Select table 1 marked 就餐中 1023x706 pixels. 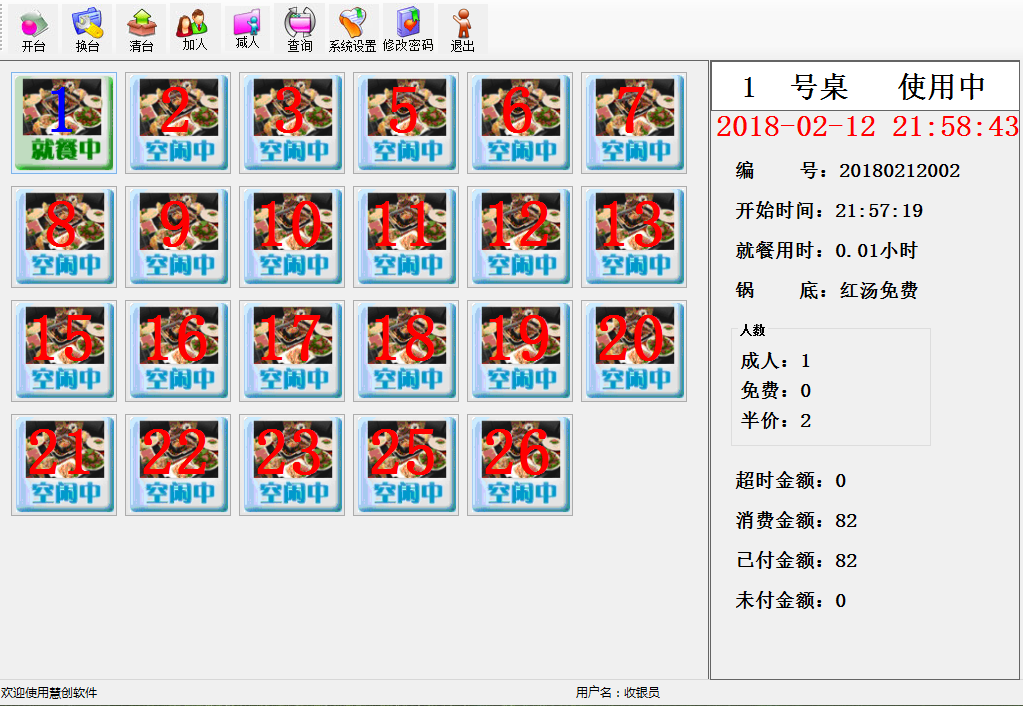[64, 123]
